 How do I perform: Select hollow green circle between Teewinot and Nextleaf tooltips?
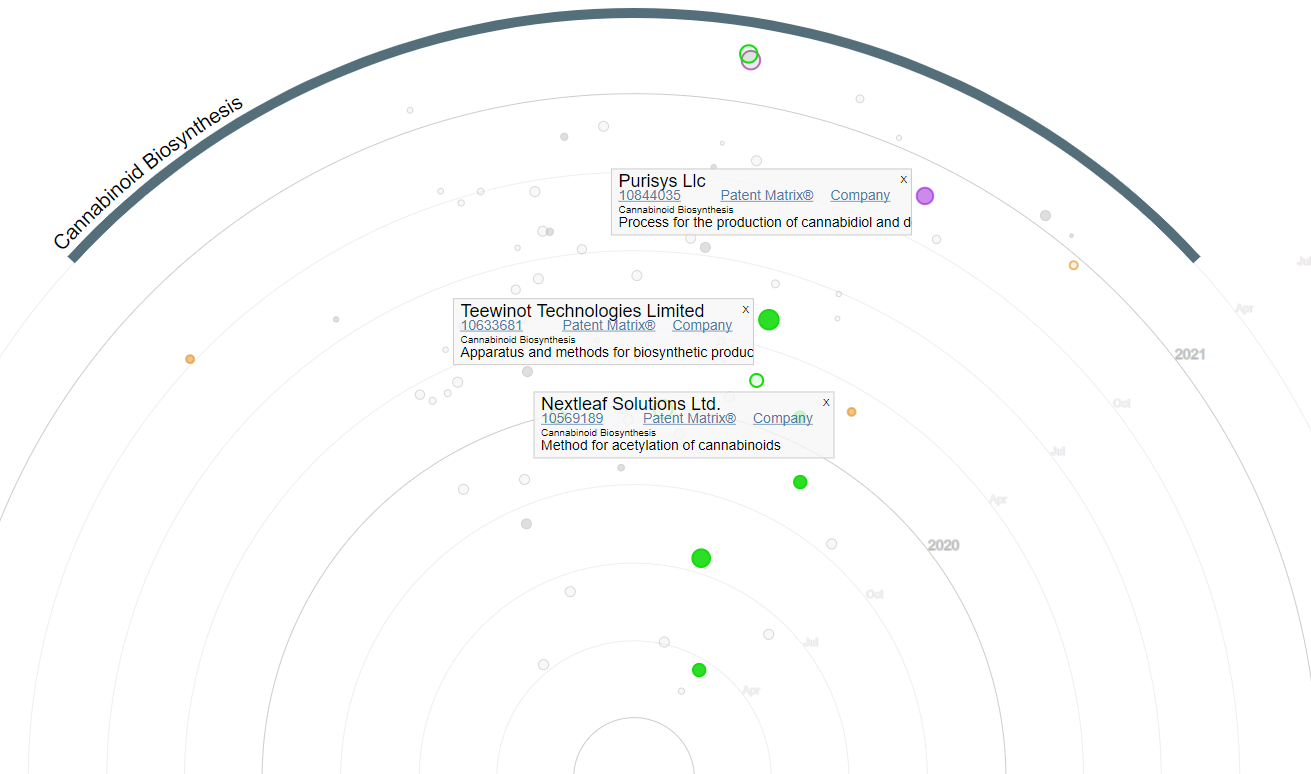pos(756,381)
